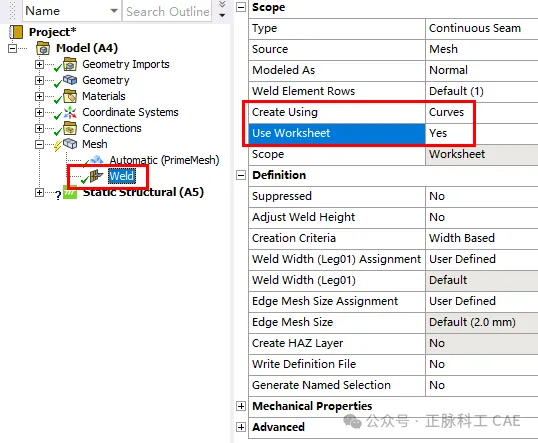Collapse the Mesh tree branch
This screenshot has height=443, width=538.
click(x=39, y=144)
